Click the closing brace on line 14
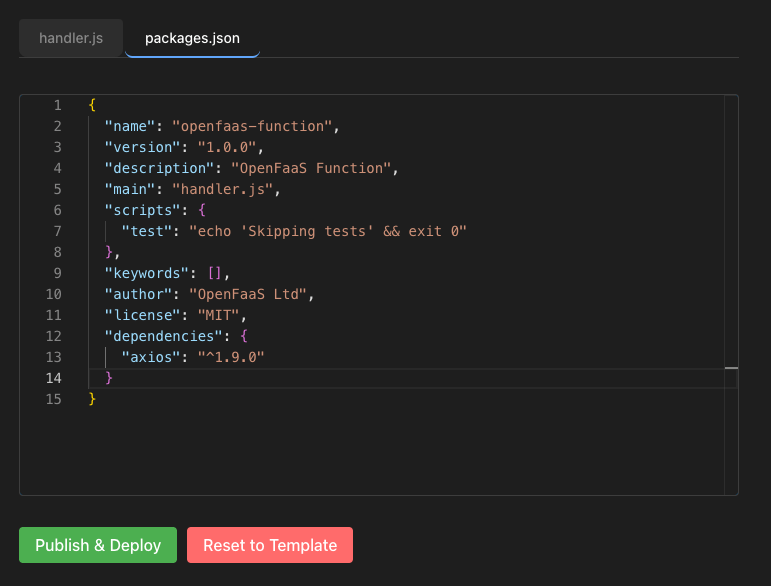 click(x=109, y=378)
